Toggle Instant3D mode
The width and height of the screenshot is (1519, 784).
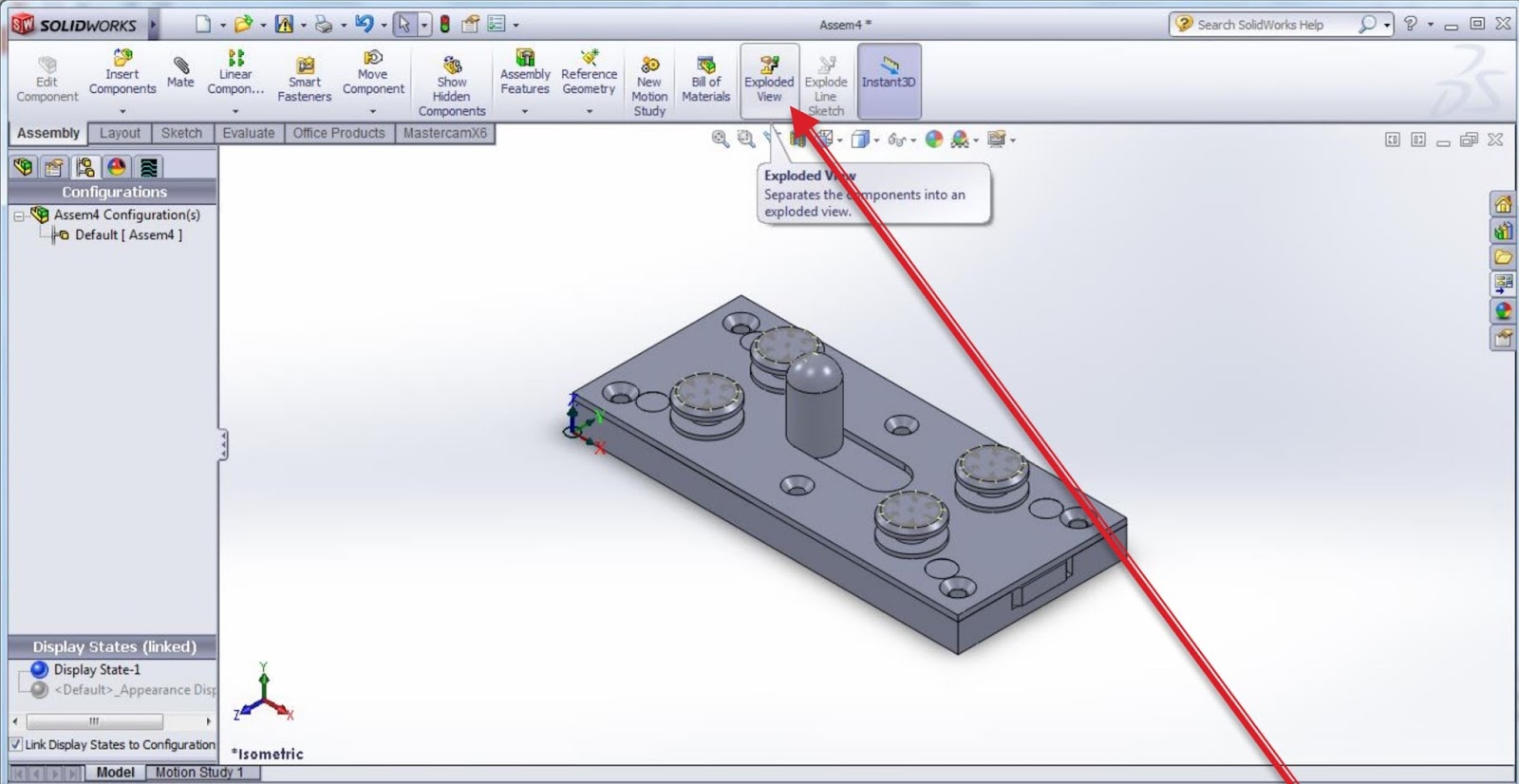(x=889, y=80)
